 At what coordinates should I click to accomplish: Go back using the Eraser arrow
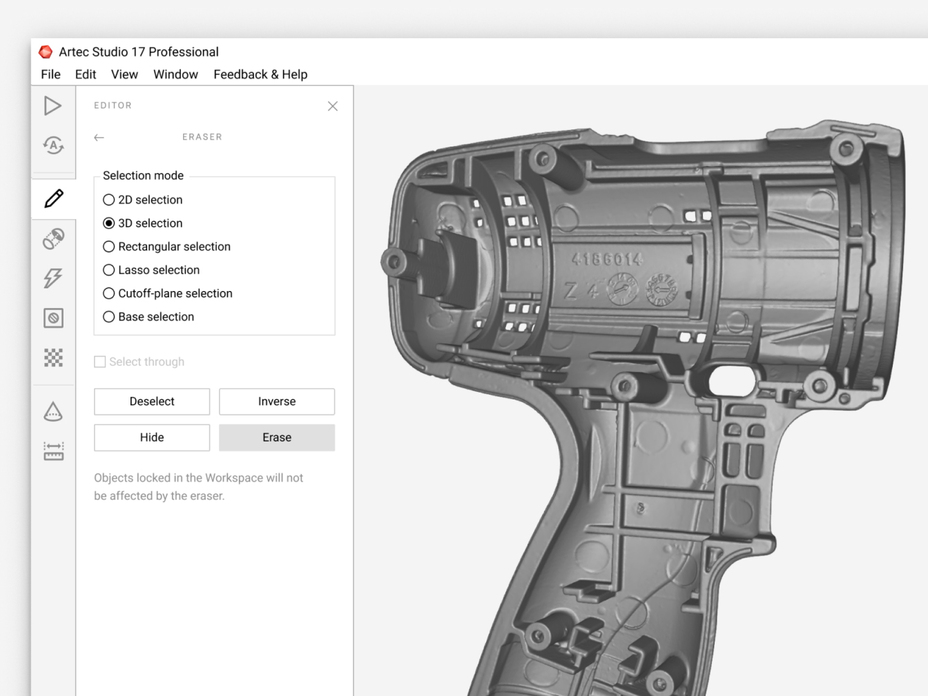99,137
